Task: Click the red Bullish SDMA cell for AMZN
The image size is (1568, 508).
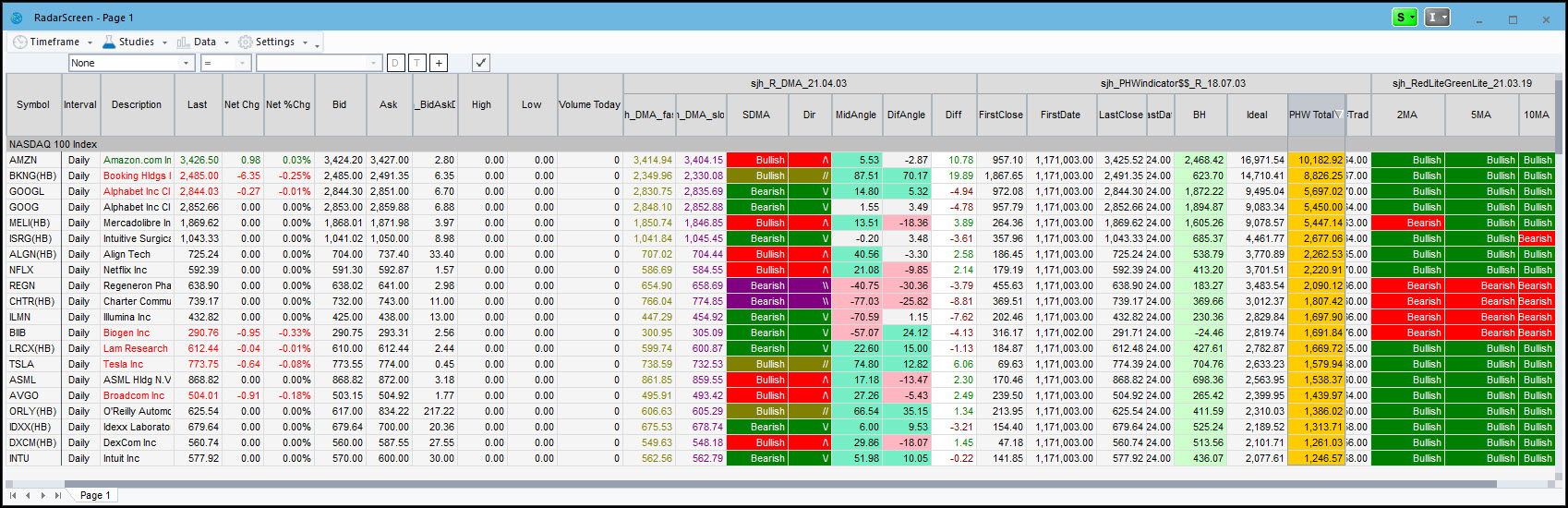Action: point(756,160)
